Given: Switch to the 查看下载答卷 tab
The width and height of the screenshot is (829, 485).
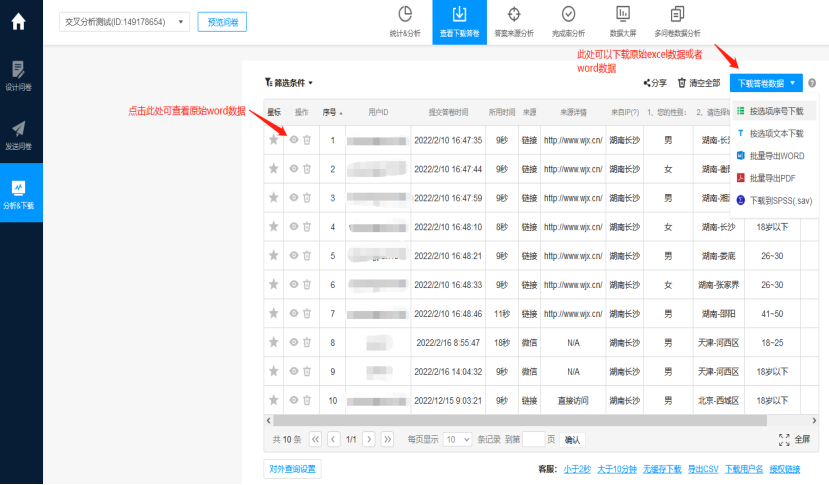Looking at the screenshot, I should [x=459, y=22].
